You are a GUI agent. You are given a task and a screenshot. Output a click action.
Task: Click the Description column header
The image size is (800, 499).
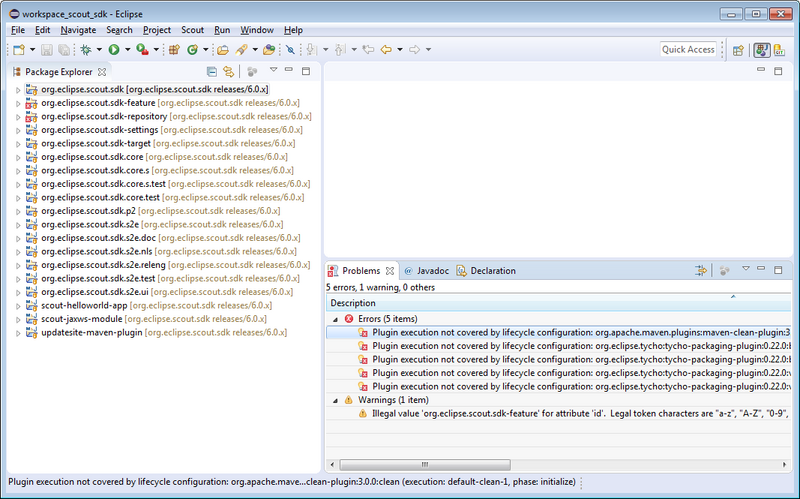[559, 303]
